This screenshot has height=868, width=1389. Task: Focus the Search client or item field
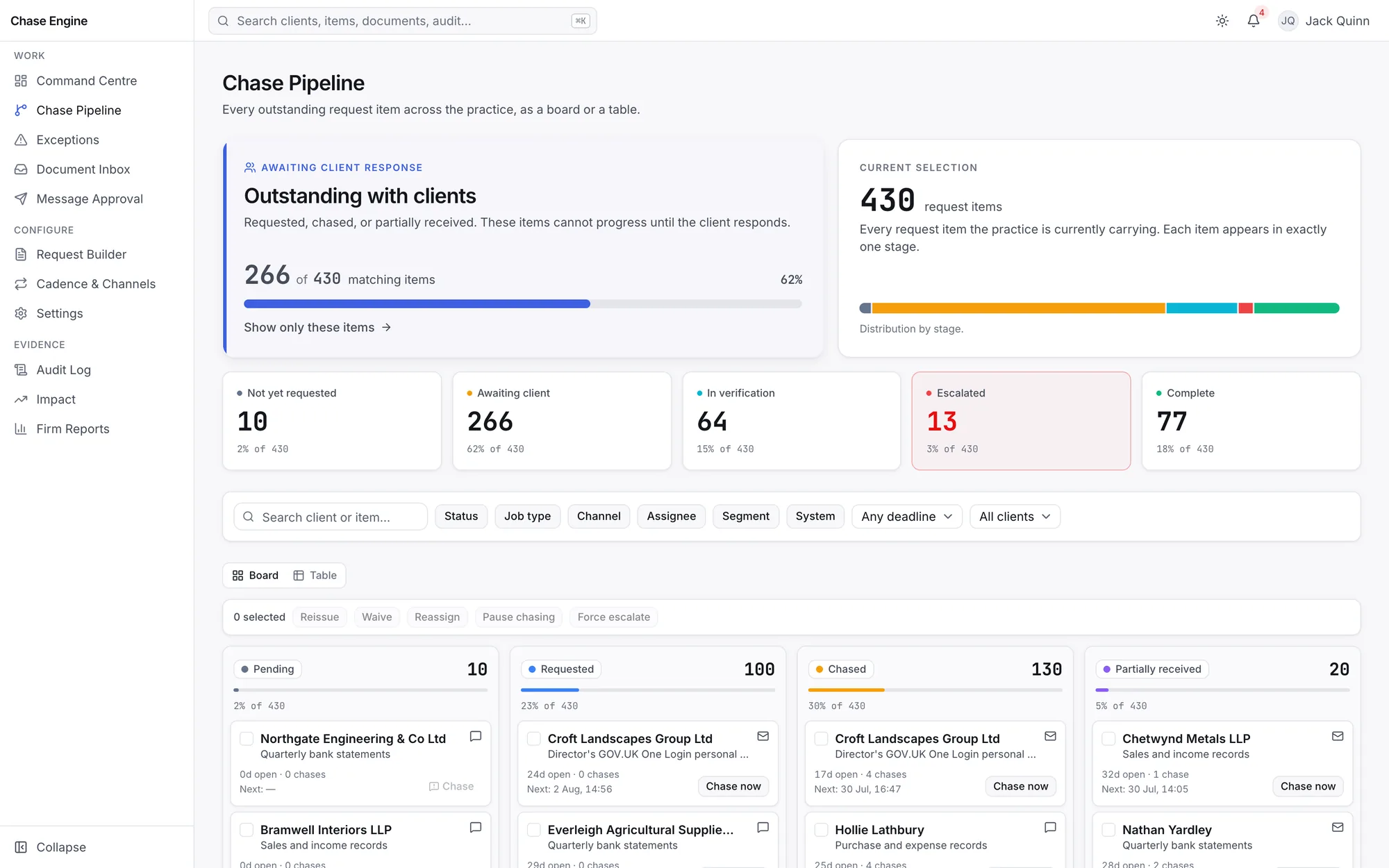(331, 517)
